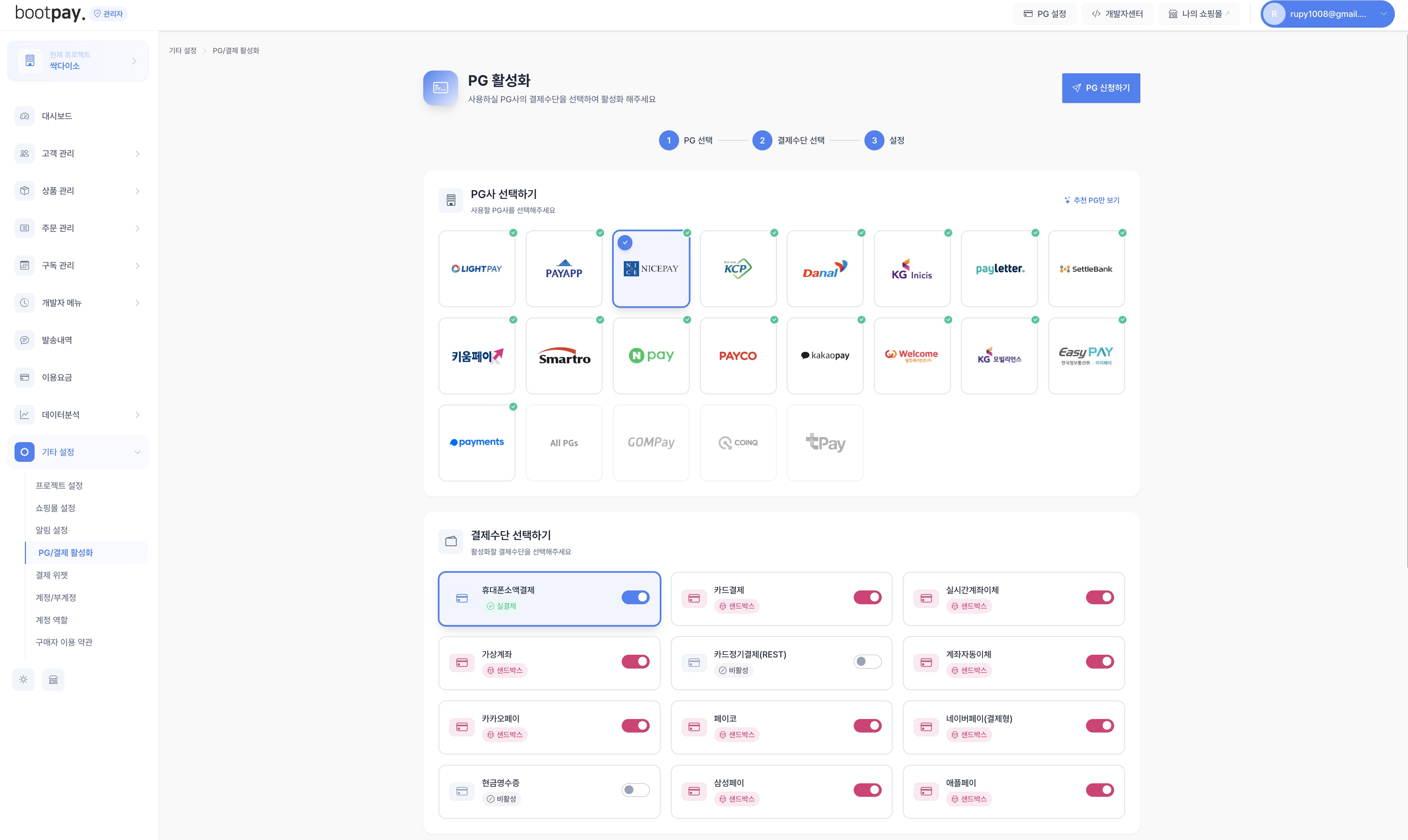This screenshot has height=840, width=1408.
Task: Enable the 카드정기결제(REST) toggle
Action: coord(867,662)
